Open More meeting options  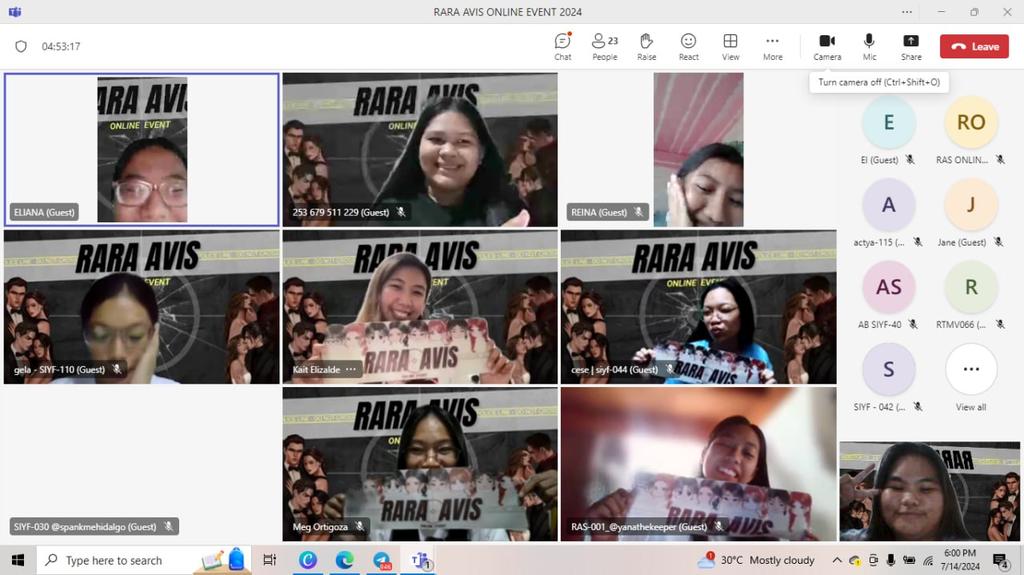click(x=773, y=46)
